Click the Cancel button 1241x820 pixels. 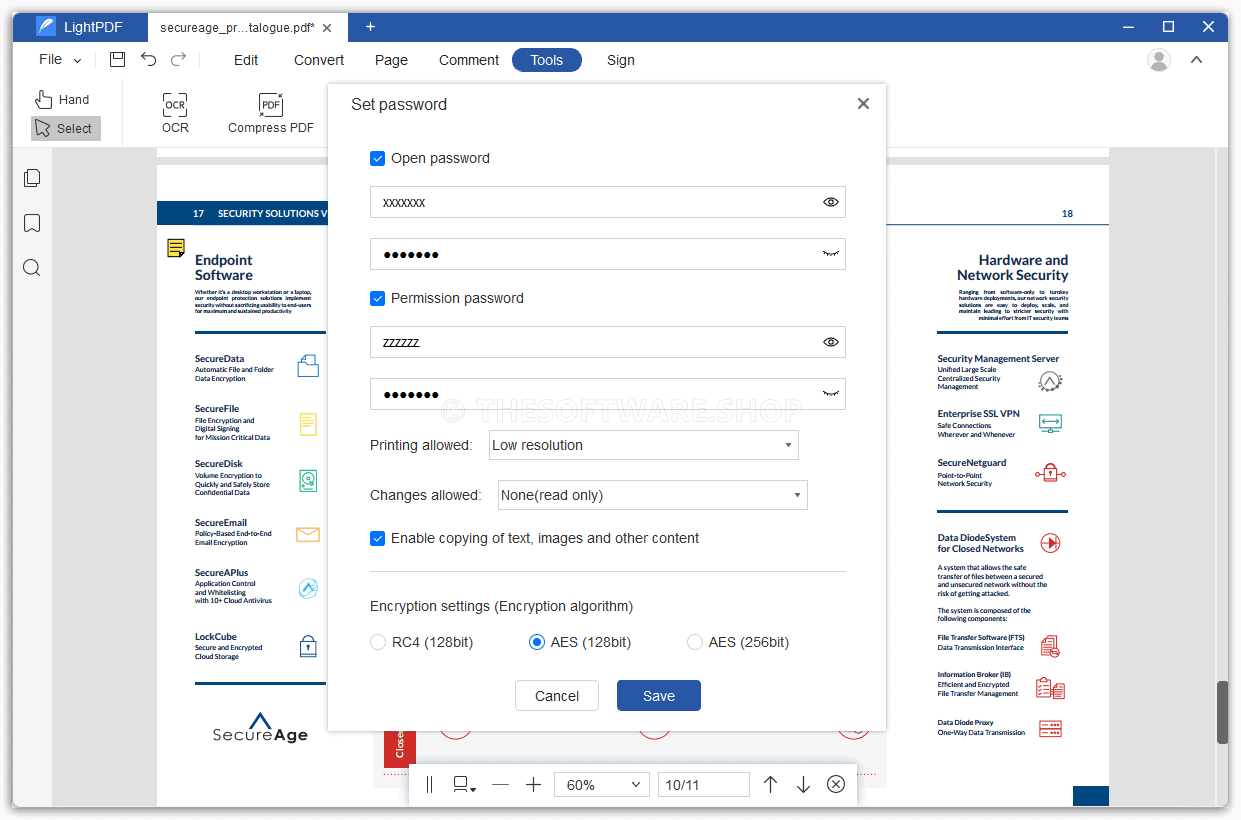click(557, 696)
